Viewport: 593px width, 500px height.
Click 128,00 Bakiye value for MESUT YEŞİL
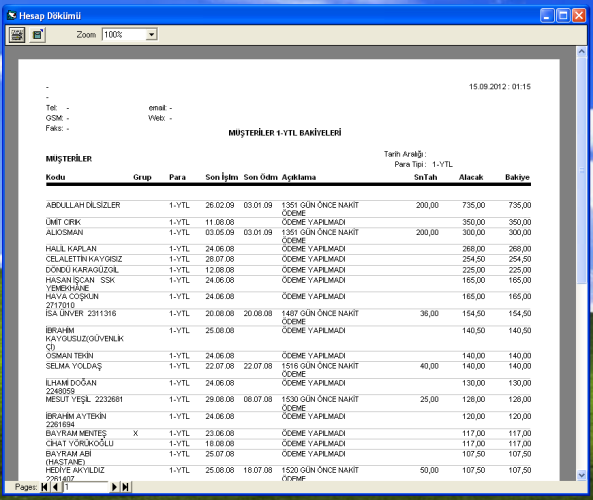point(520,399)
